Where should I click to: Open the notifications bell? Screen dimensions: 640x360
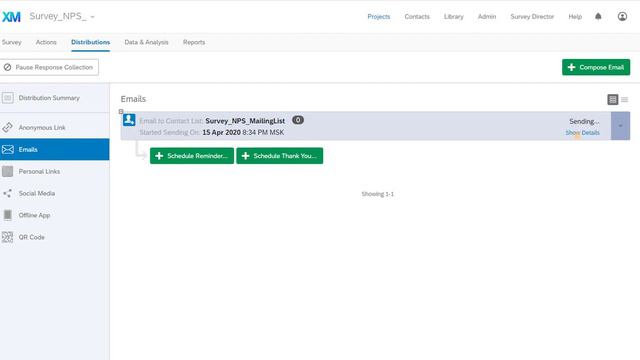tap(598, 16)
